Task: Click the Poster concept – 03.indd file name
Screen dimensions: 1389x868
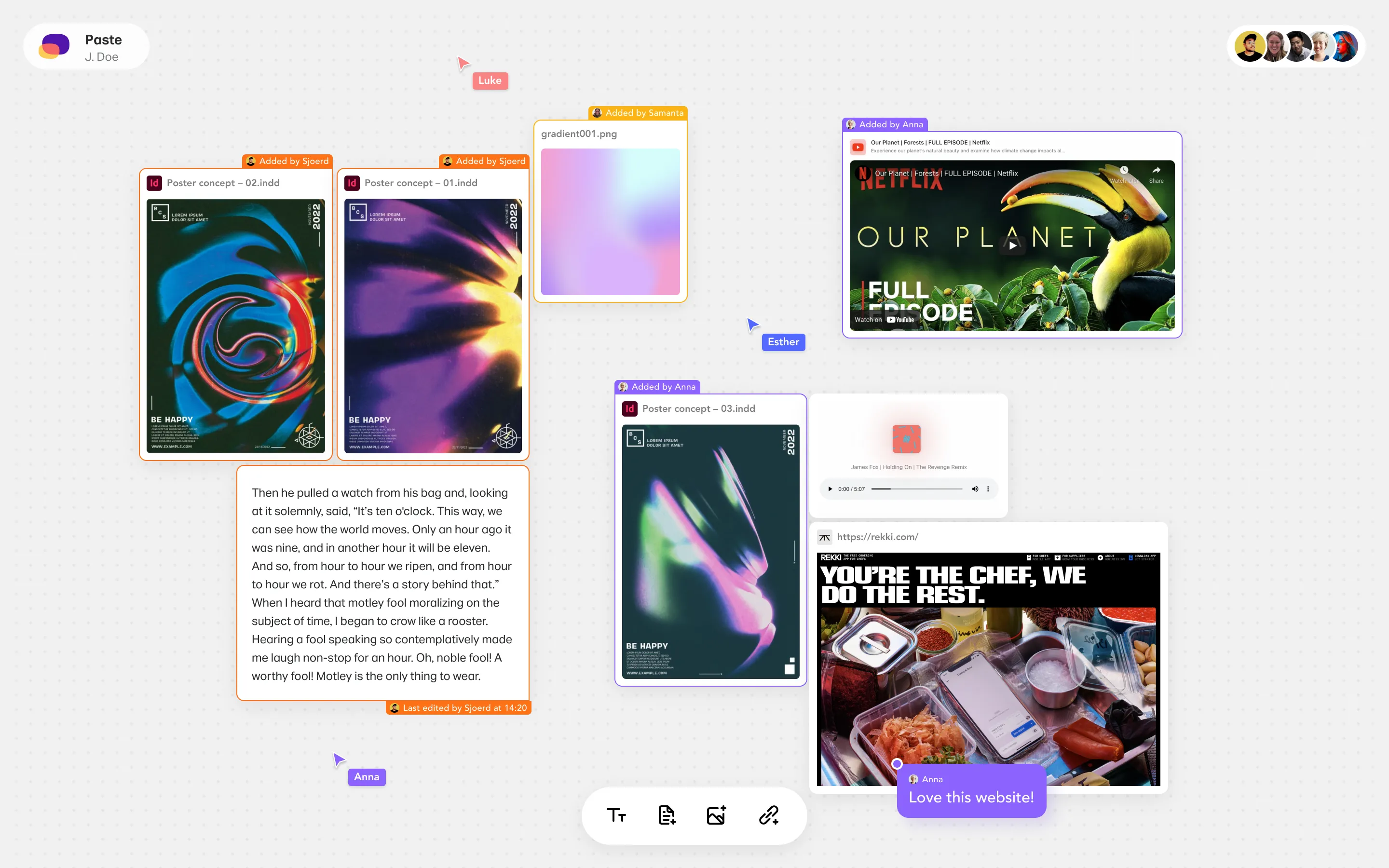Action: pyautogui.click(x=698, y=409)
